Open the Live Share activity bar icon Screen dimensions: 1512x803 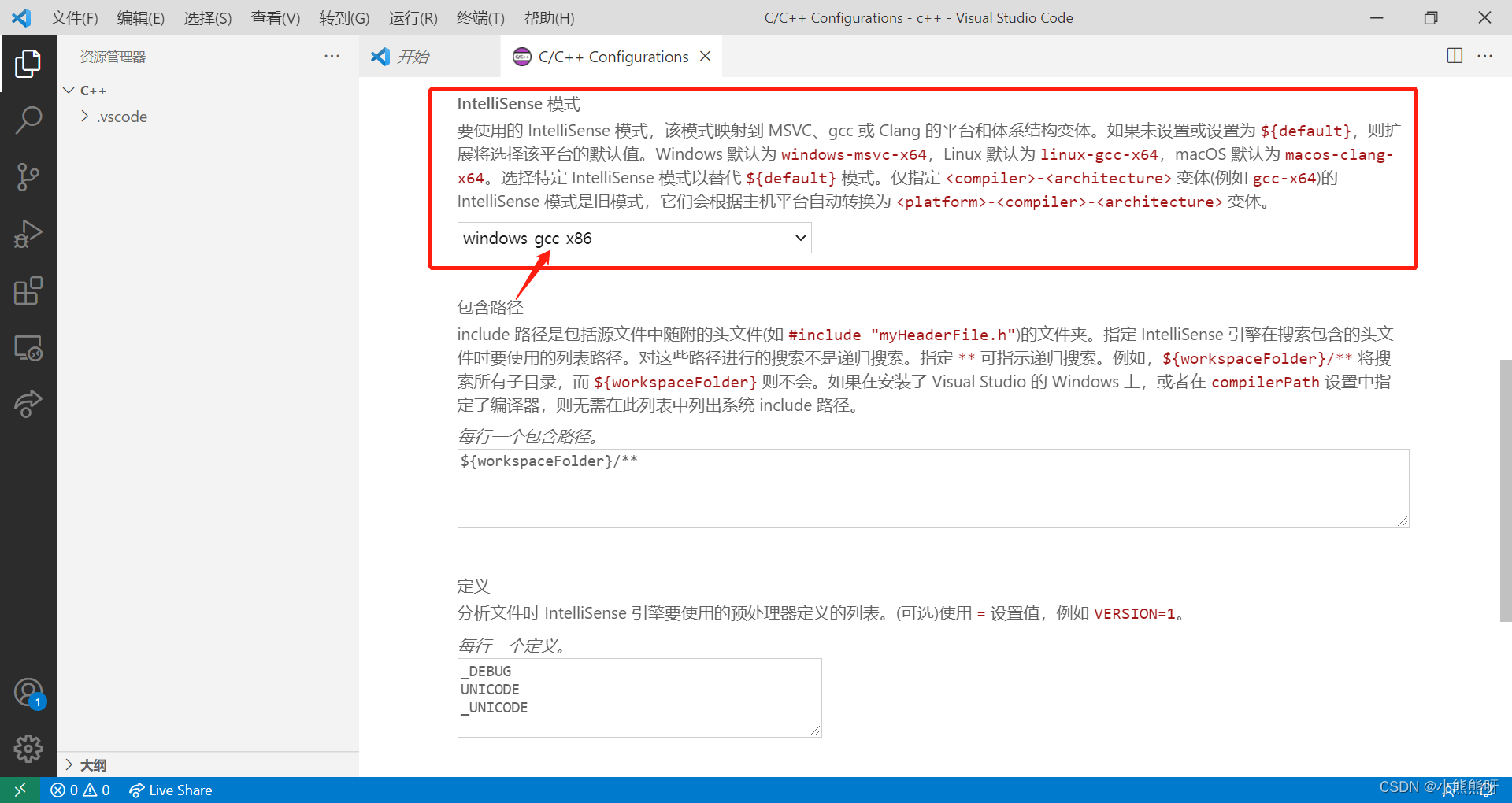(x=28, y=404)
